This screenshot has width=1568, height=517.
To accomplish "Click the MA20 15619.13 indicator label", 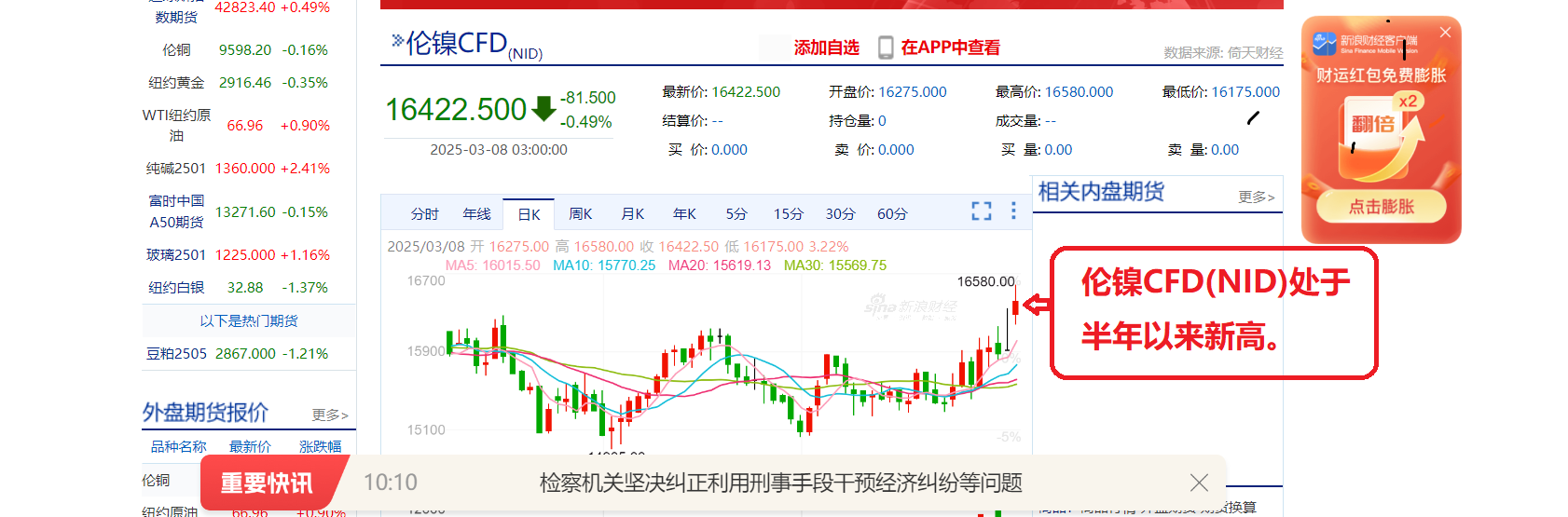I will click(720, 265).
